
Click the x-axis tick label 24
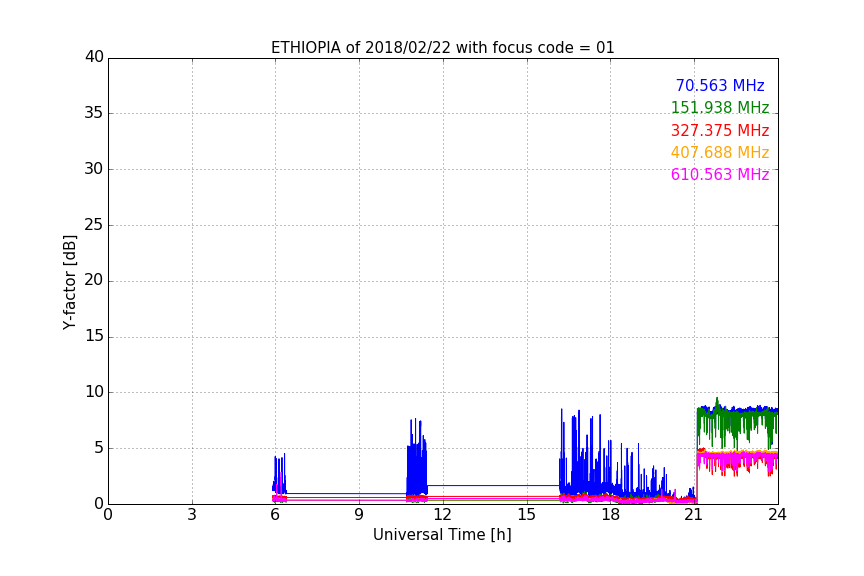coord(777,515)
